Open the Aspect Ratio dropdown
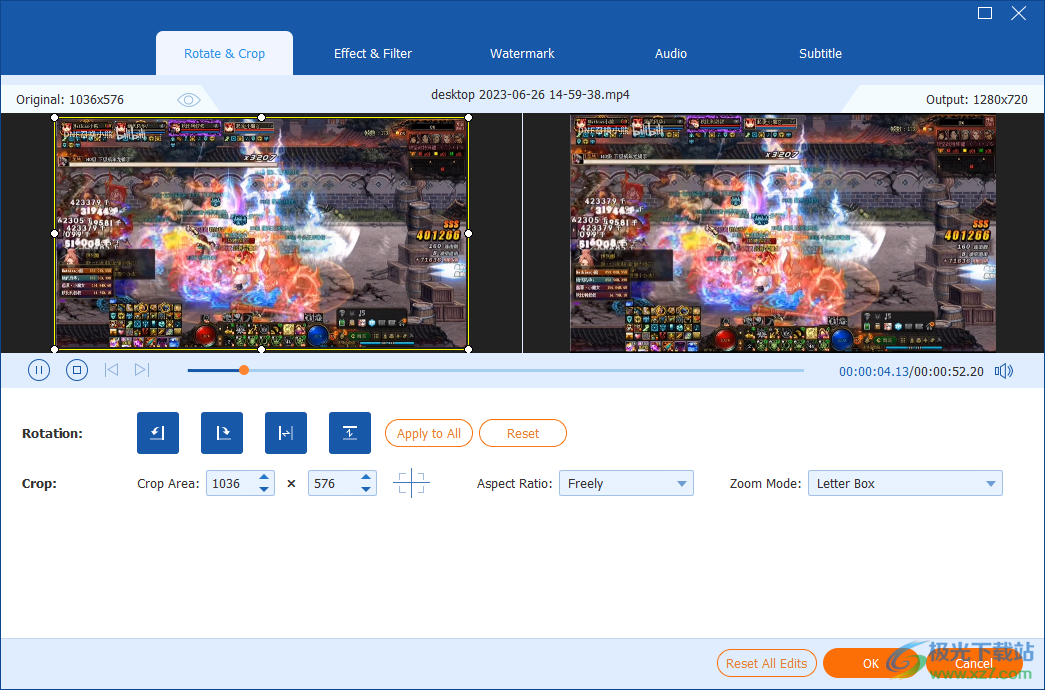 [x=626, y=483]
